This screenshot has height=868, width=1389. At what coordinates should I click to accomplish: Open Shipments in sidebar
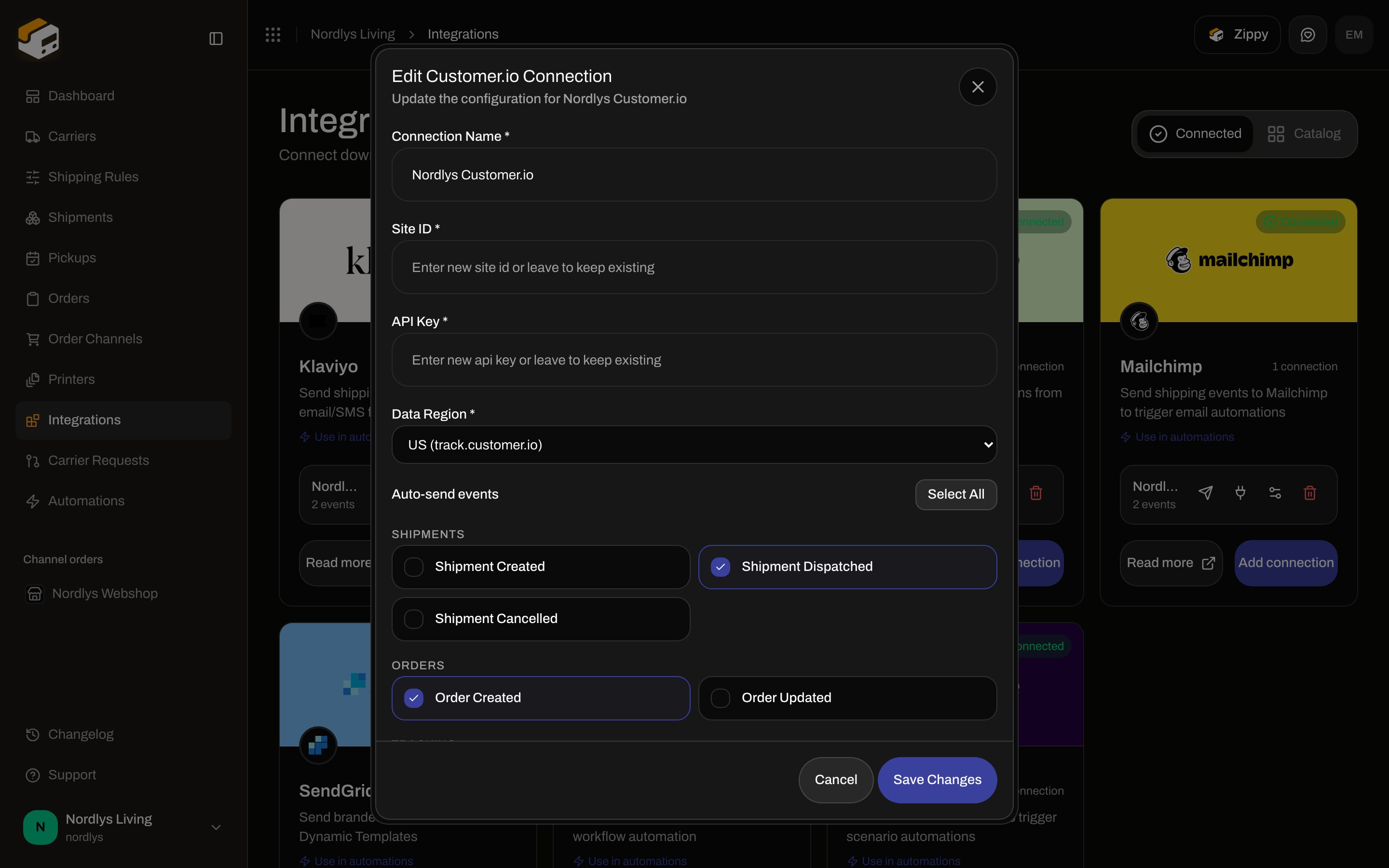coord(123,217)
